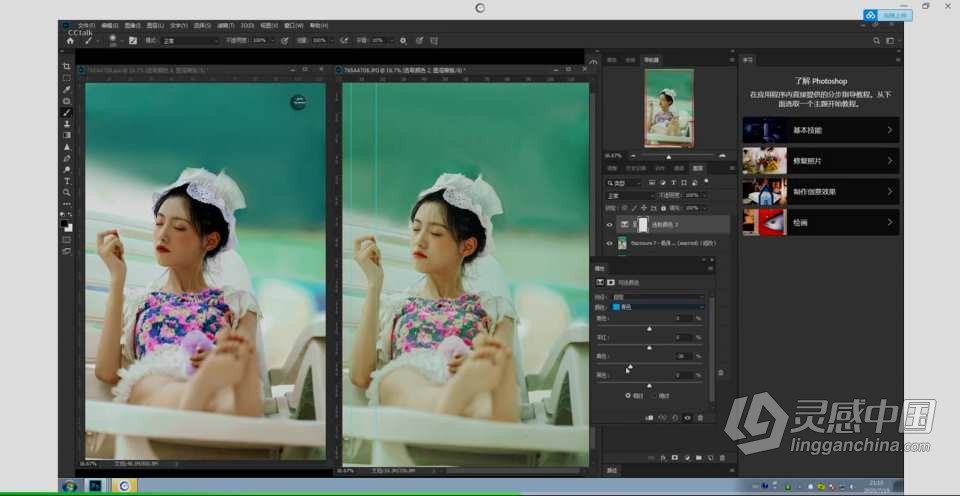Toggle the brush settings panel icon

(133, 40)
